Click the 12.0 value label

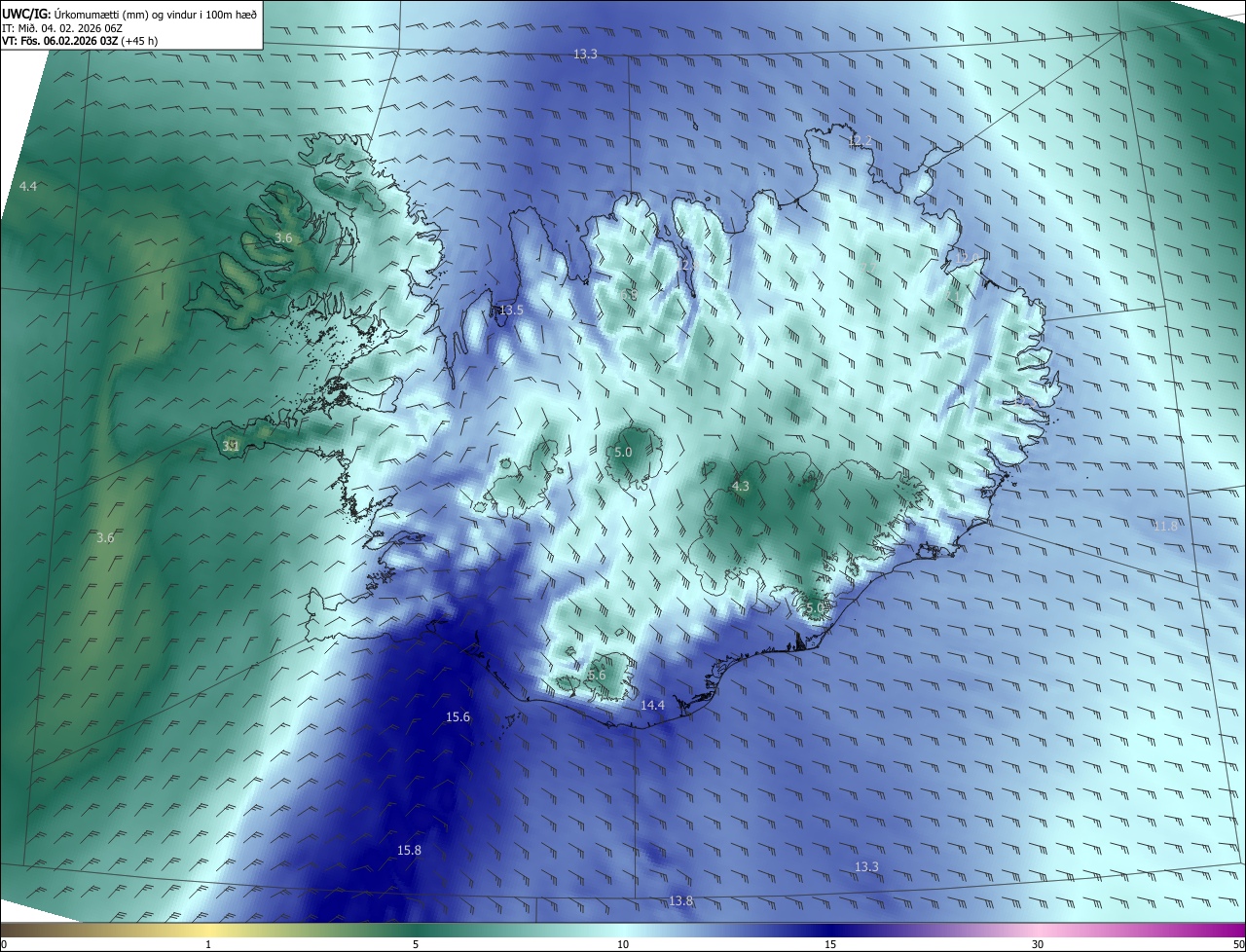[x=969, y=258]
